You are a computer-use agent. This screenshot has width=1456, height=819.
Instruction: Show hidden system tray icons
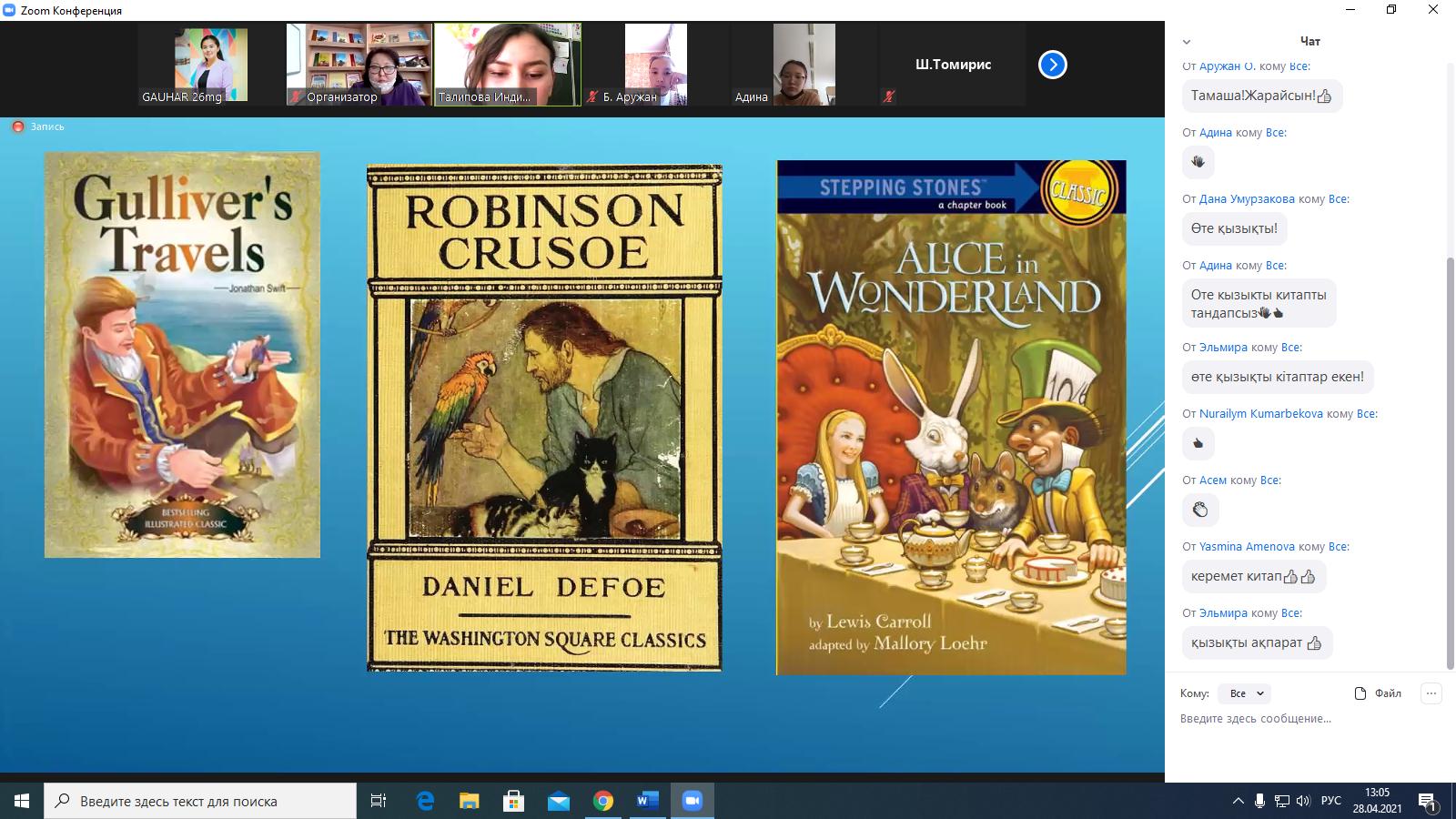tap(1238, 801)
